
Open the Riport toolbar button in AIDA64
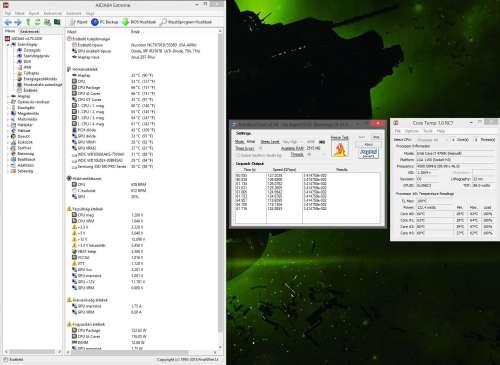79,22
